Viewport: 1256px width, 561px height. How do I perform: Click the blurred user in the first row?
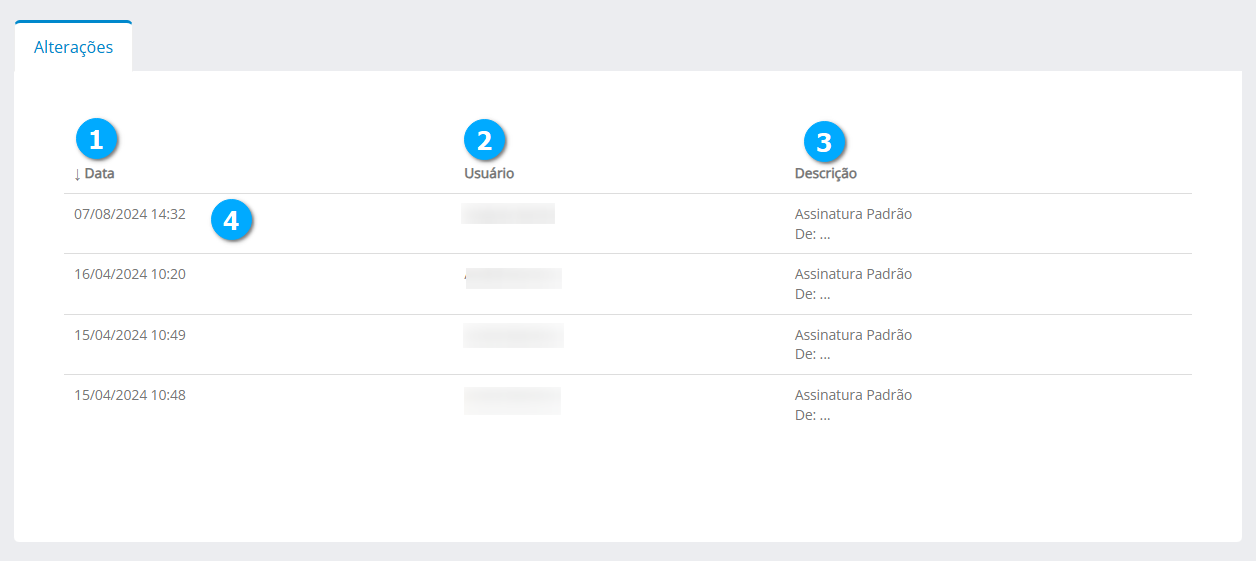click(x=508, y=214)
